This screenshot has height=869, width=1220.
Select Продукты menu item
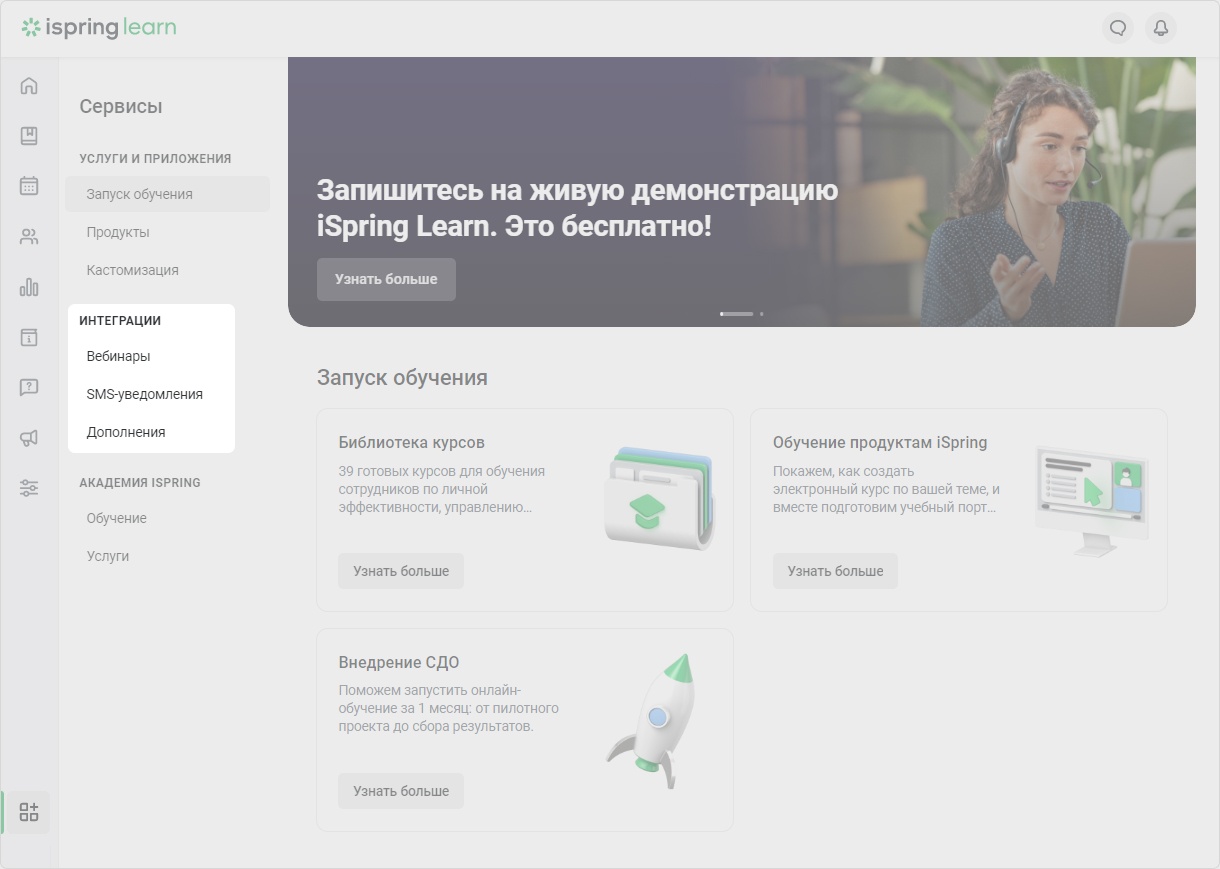[118, 232]
